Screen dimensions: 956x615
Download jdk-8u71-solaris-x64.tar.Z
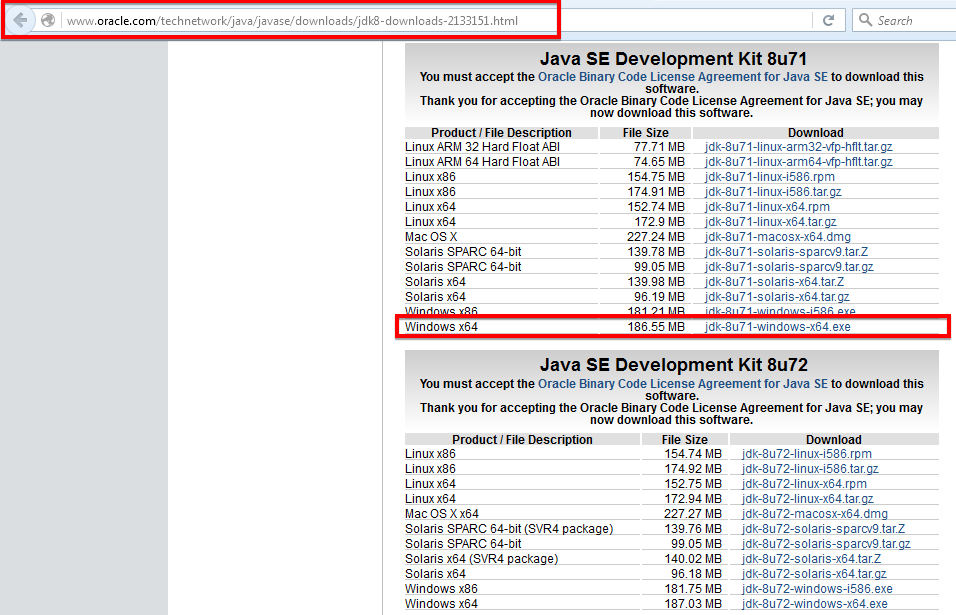click(x=774, y=282)
